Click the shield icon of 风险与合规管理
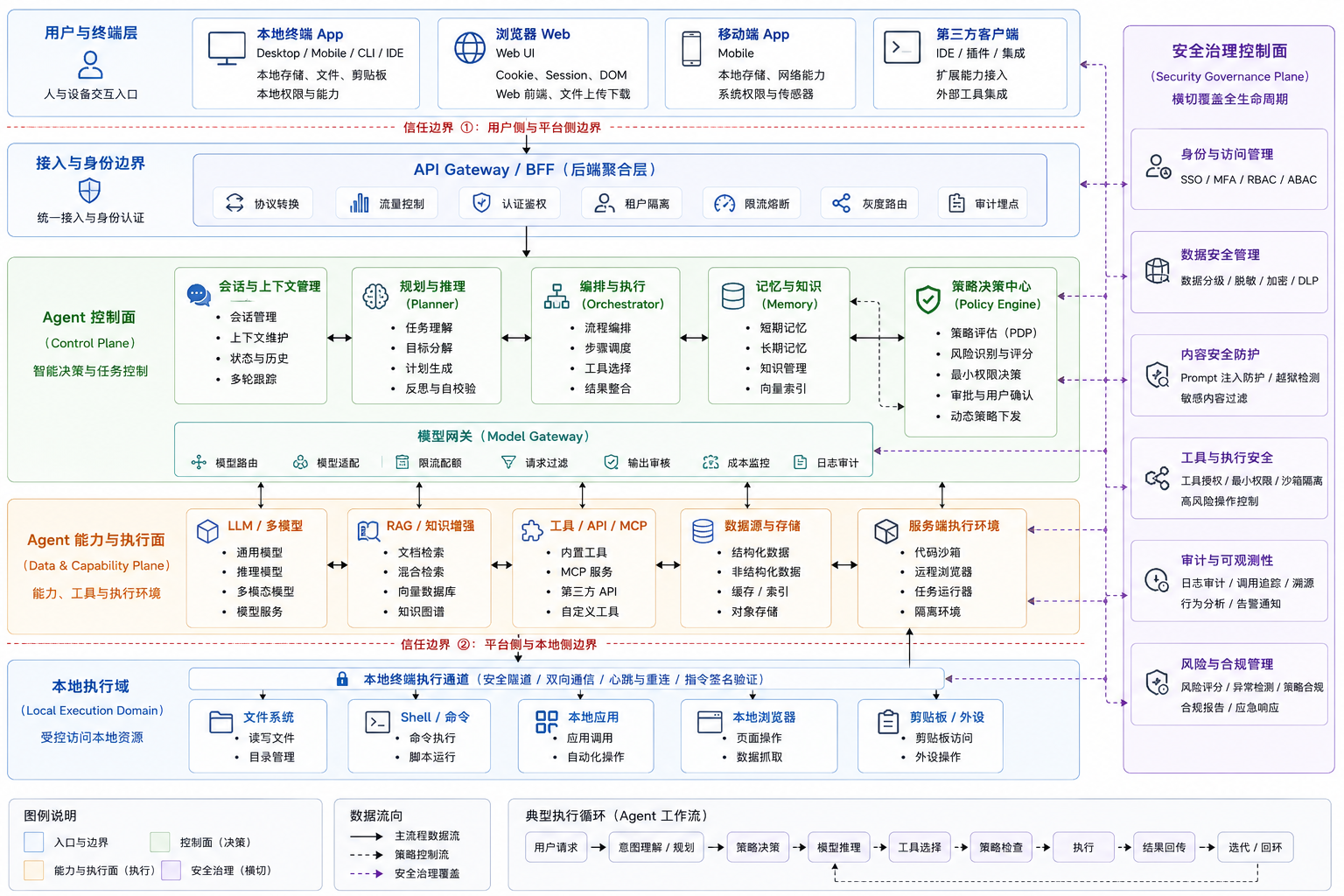1344x896 pixels. [x=1158, y=682]
